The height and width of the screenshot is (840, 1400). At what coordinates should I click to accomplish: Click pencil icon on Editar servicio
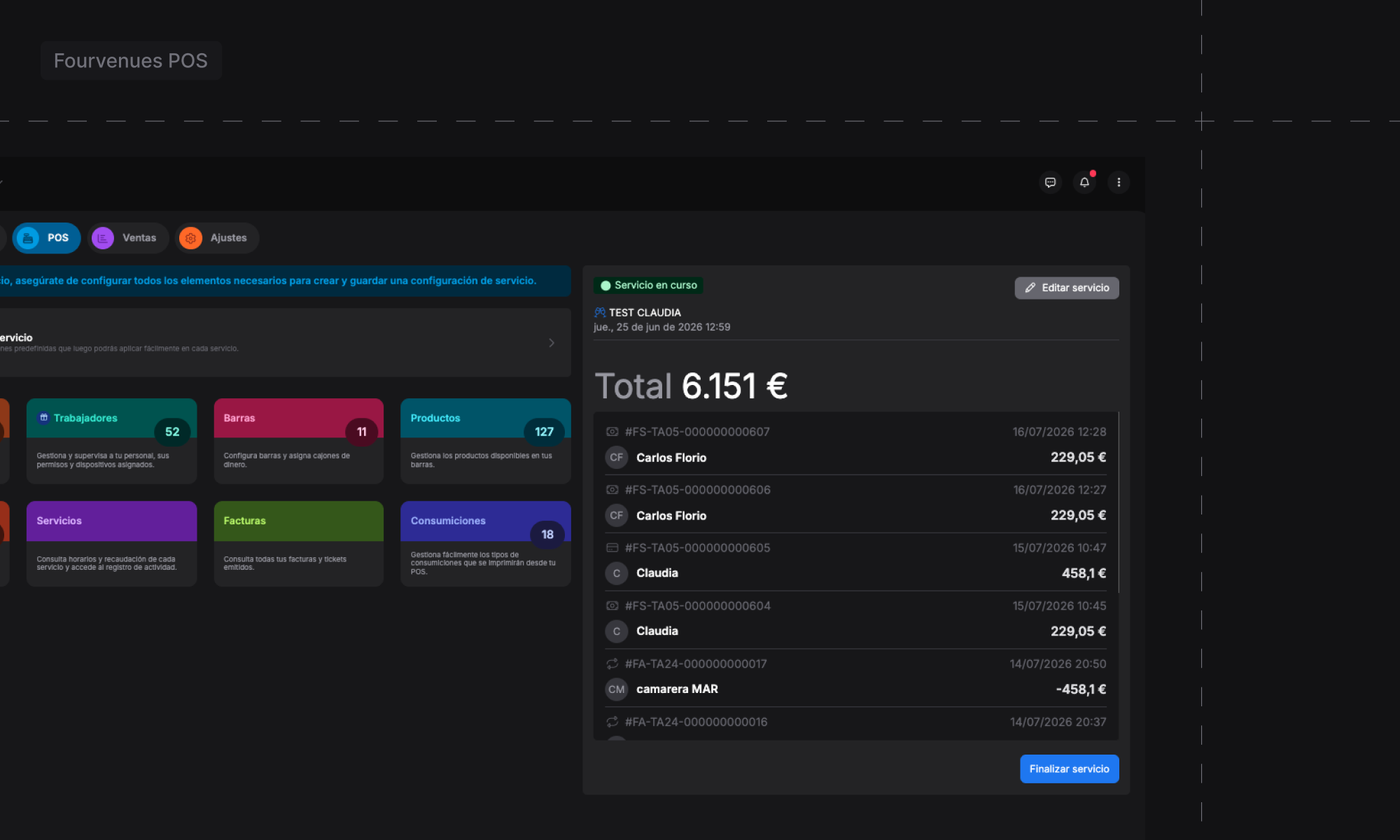click(1031, 288)
